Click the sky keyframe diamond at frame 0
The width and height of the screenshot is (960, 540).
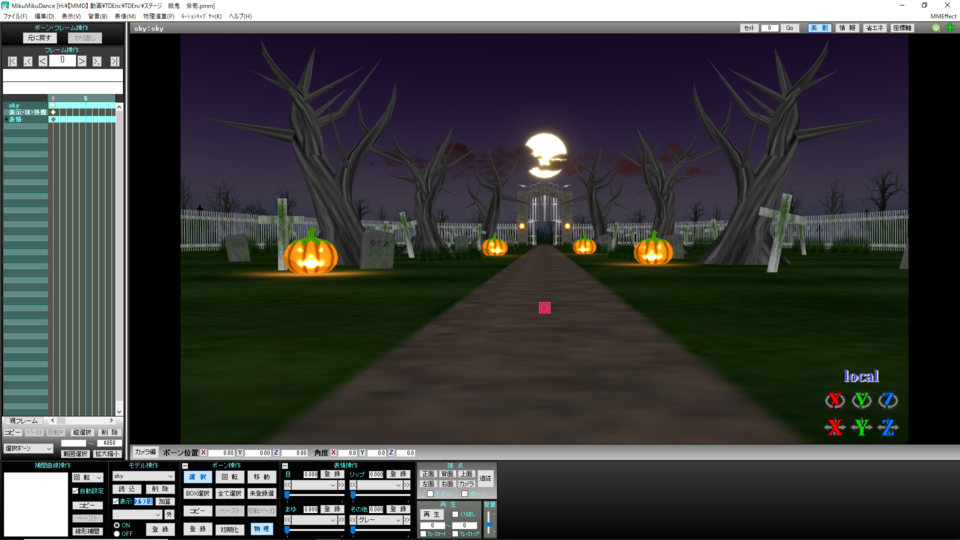(x=53, y=105)
